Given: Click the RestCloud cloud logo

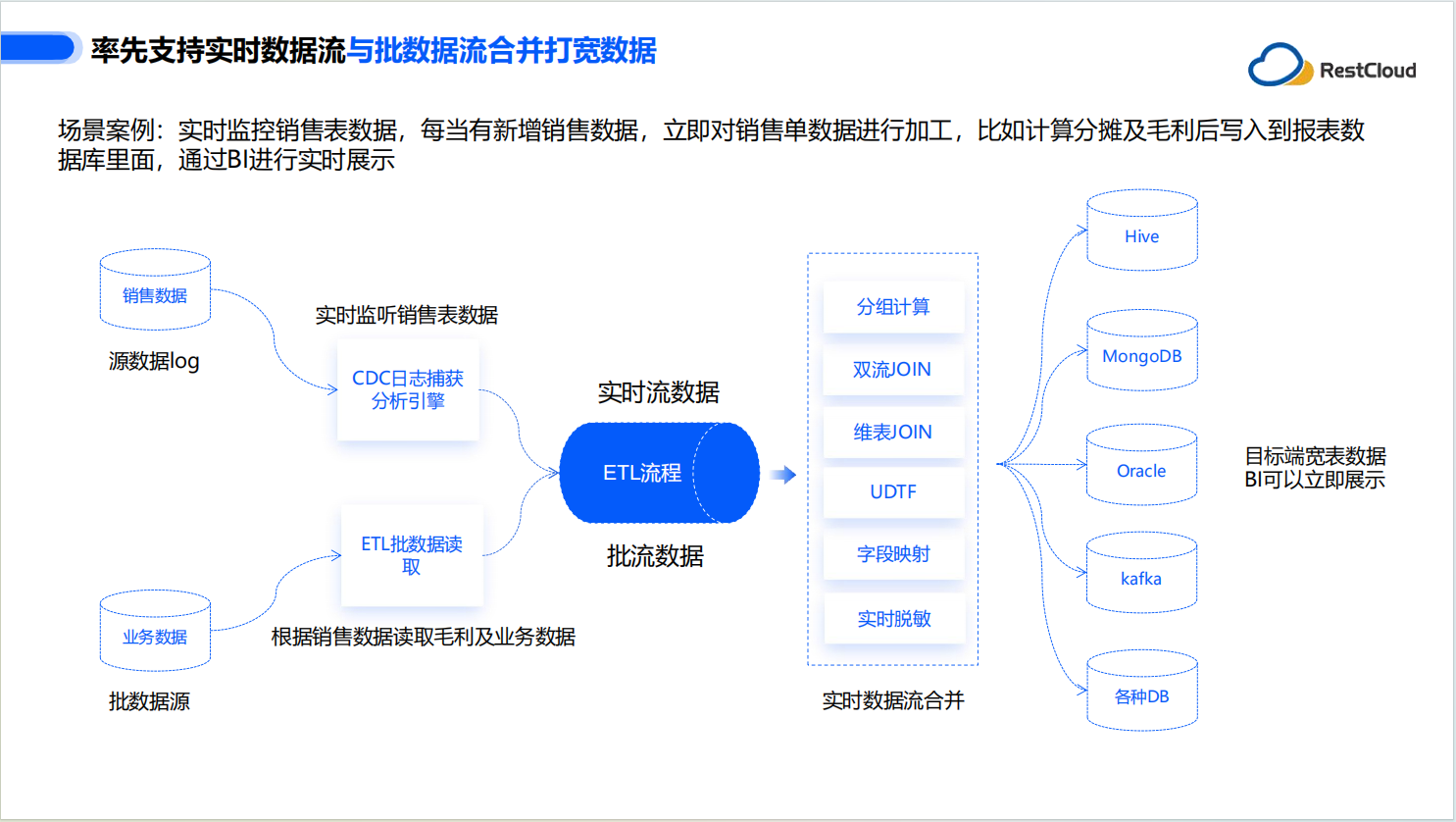Looking at the screenshot, I should 1280,66.
